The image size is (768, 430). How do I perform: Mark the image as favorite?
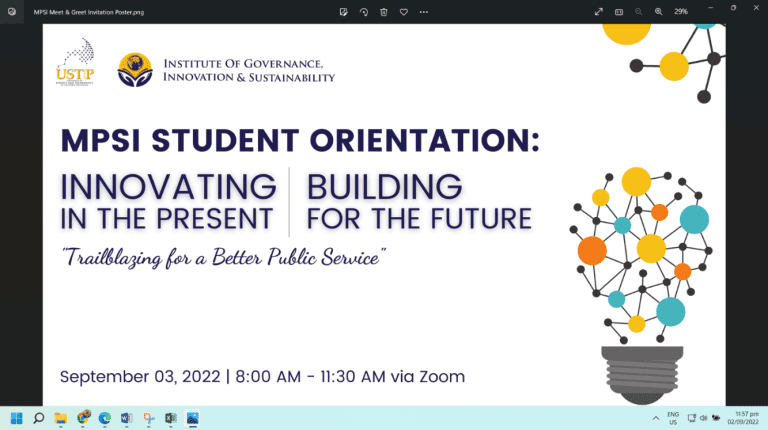click(403, 11)
